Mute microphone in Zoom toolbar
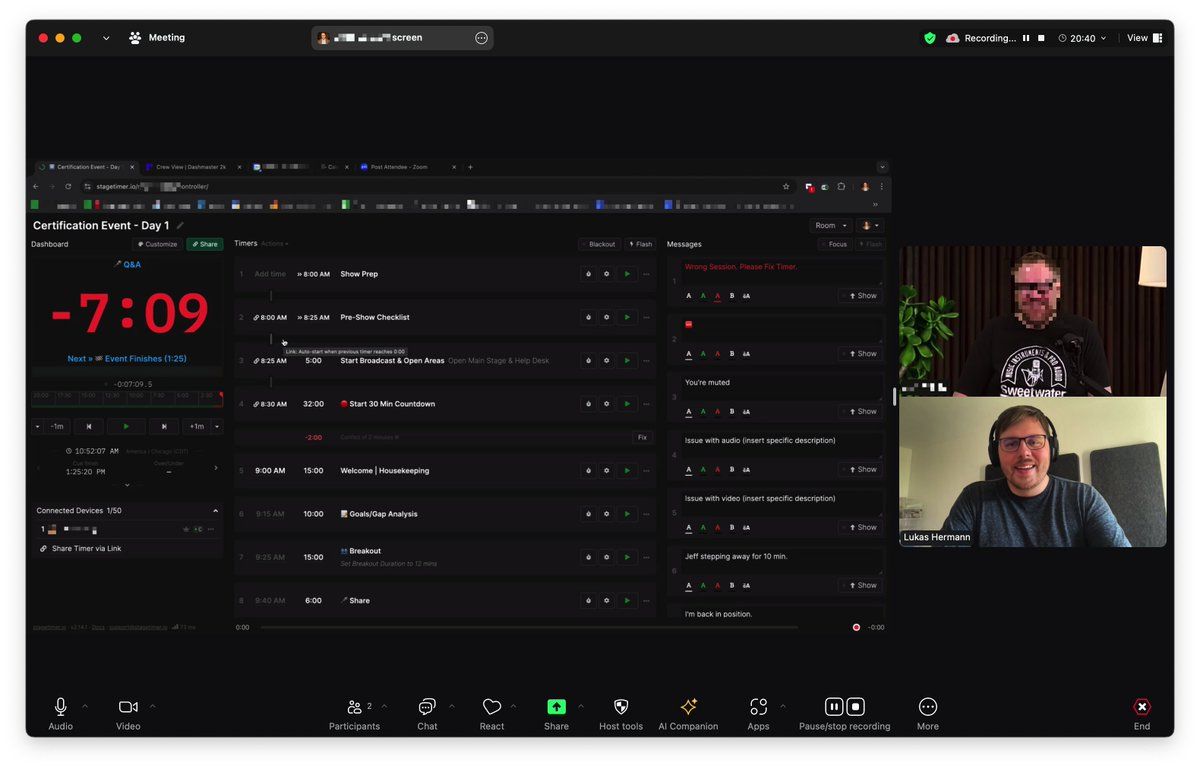Viewport: 1200px width, 769px height. coord(60,707)
